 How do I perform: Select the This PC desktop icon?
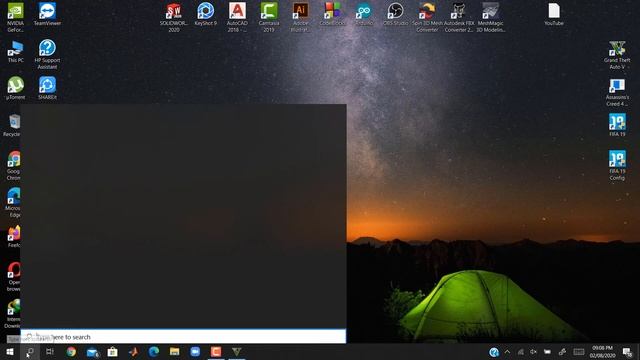16,51
